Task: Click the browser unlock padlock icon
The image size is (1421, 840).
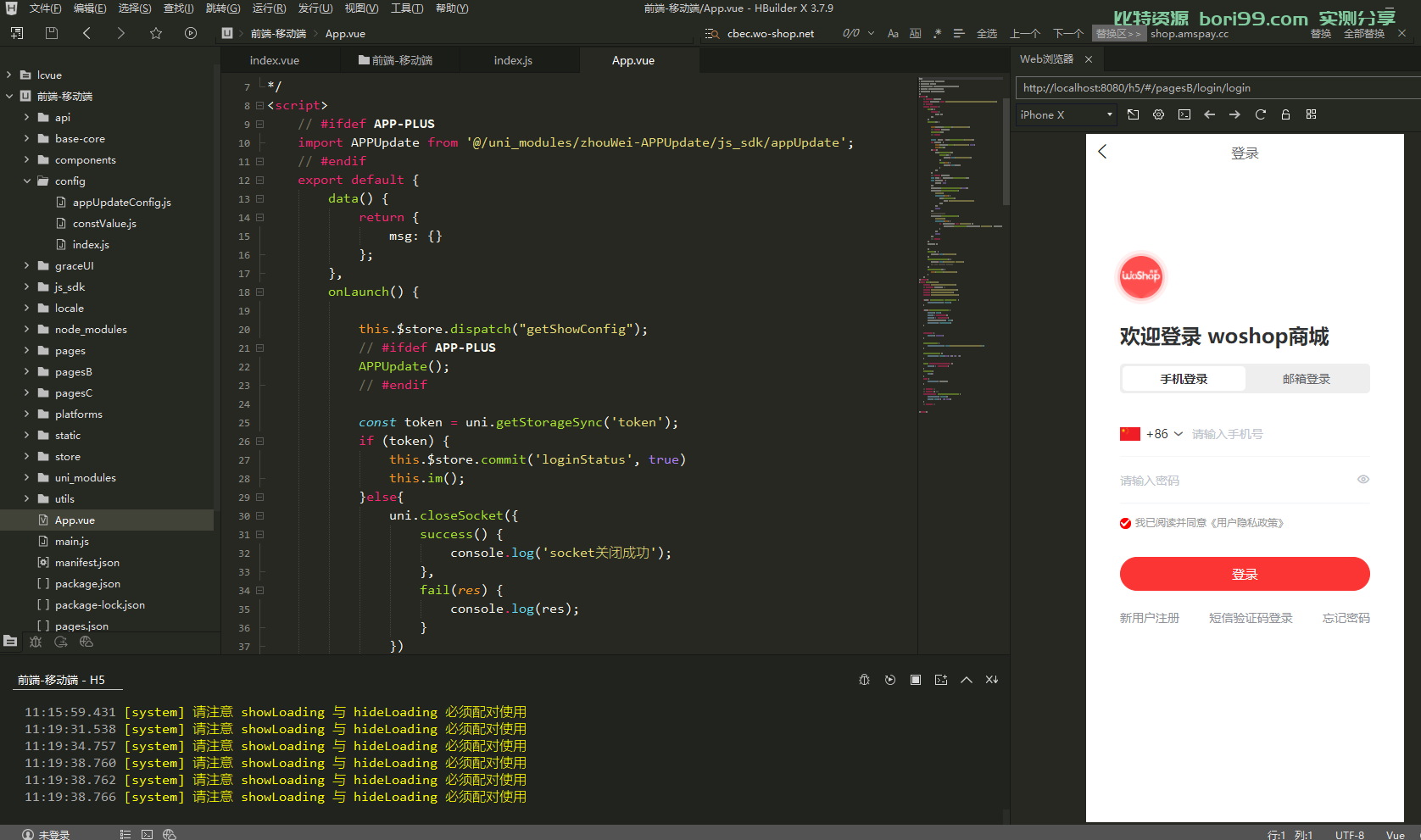Action: click(1286, 114)
